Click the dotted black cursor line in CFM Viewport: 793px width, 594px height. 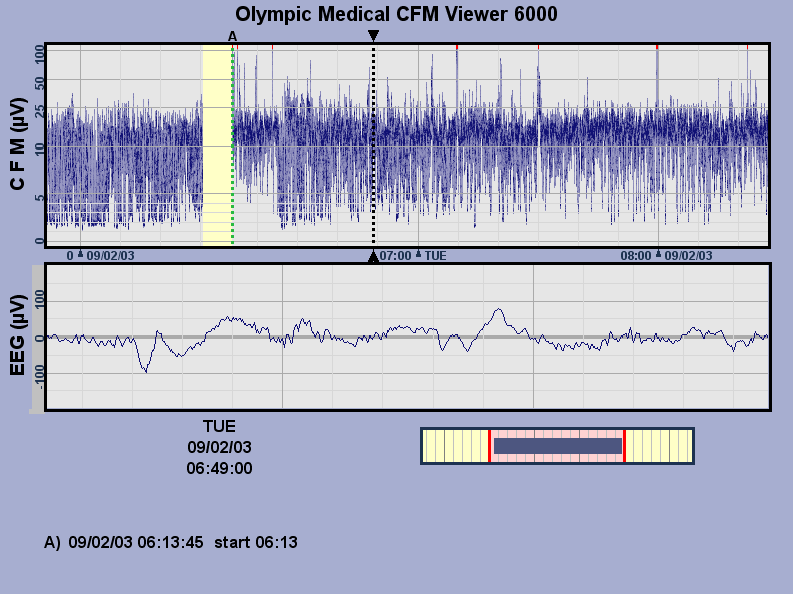pyautogui.click(x=374, y=145)
